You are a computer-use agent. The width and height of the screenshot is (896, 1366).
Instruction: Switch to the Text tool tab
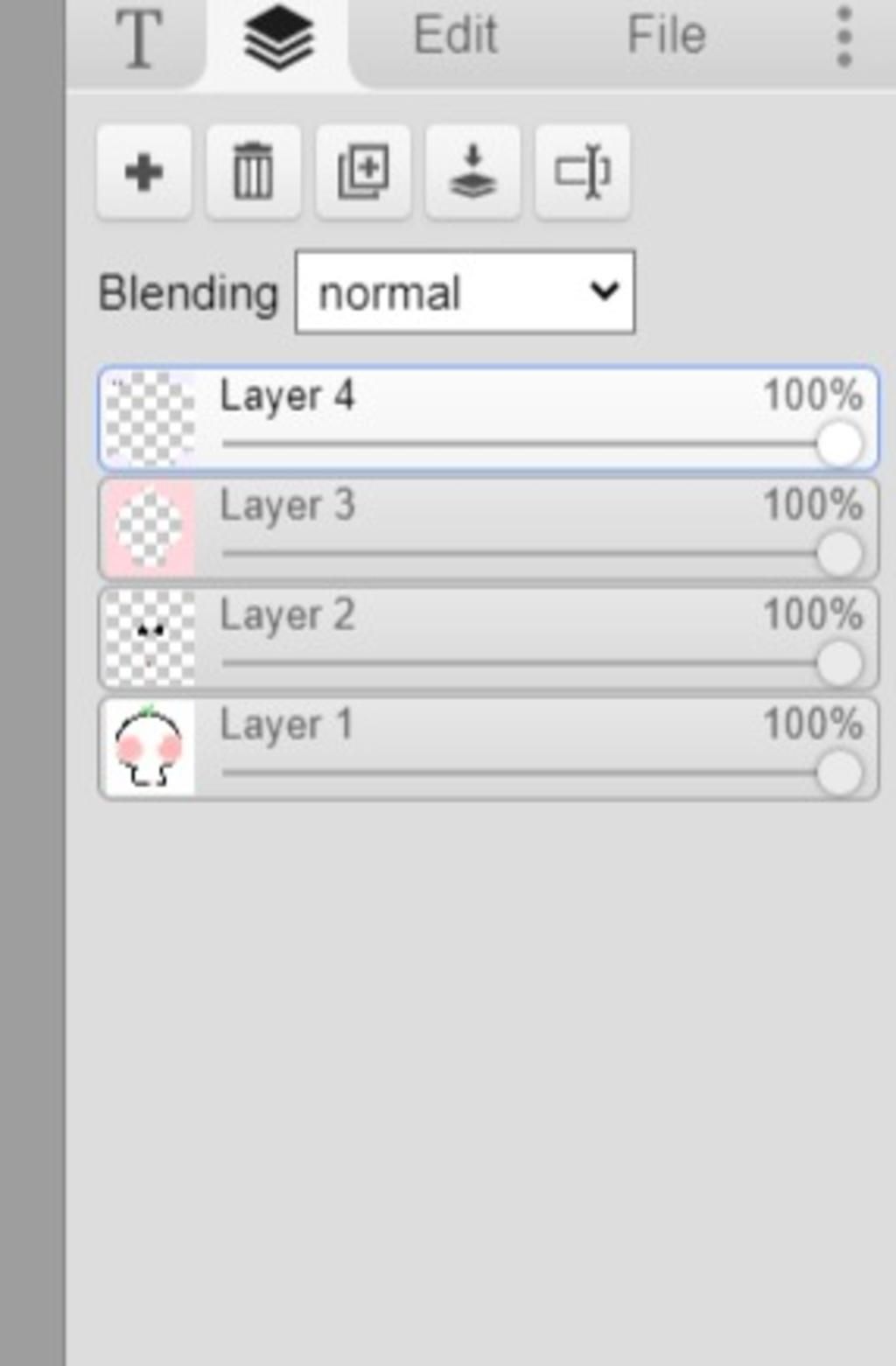(x=138, y=39)
